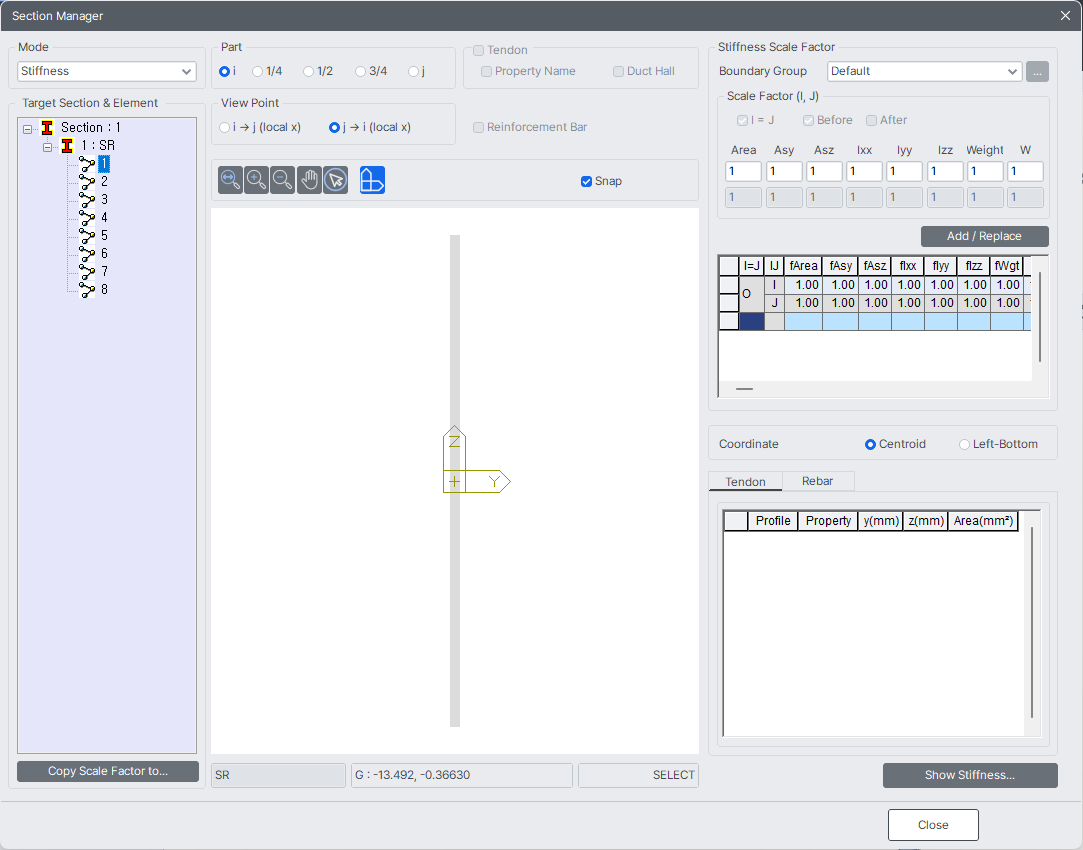Open the Mode Stiffness dropdown
Viewport: 1083px width, 850px height.
tap(106, 71)
